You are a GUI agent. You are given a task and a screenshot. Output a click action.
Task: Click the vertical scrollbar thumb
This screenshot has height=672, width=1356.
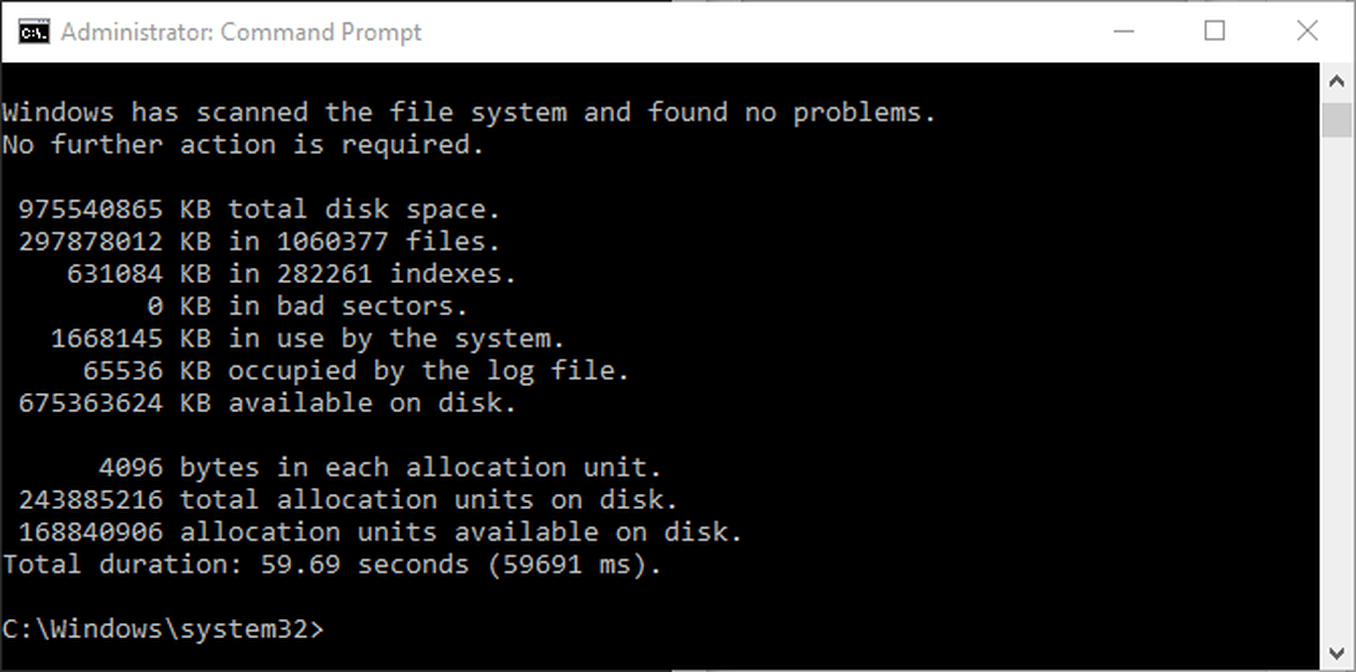point(1337,118)
